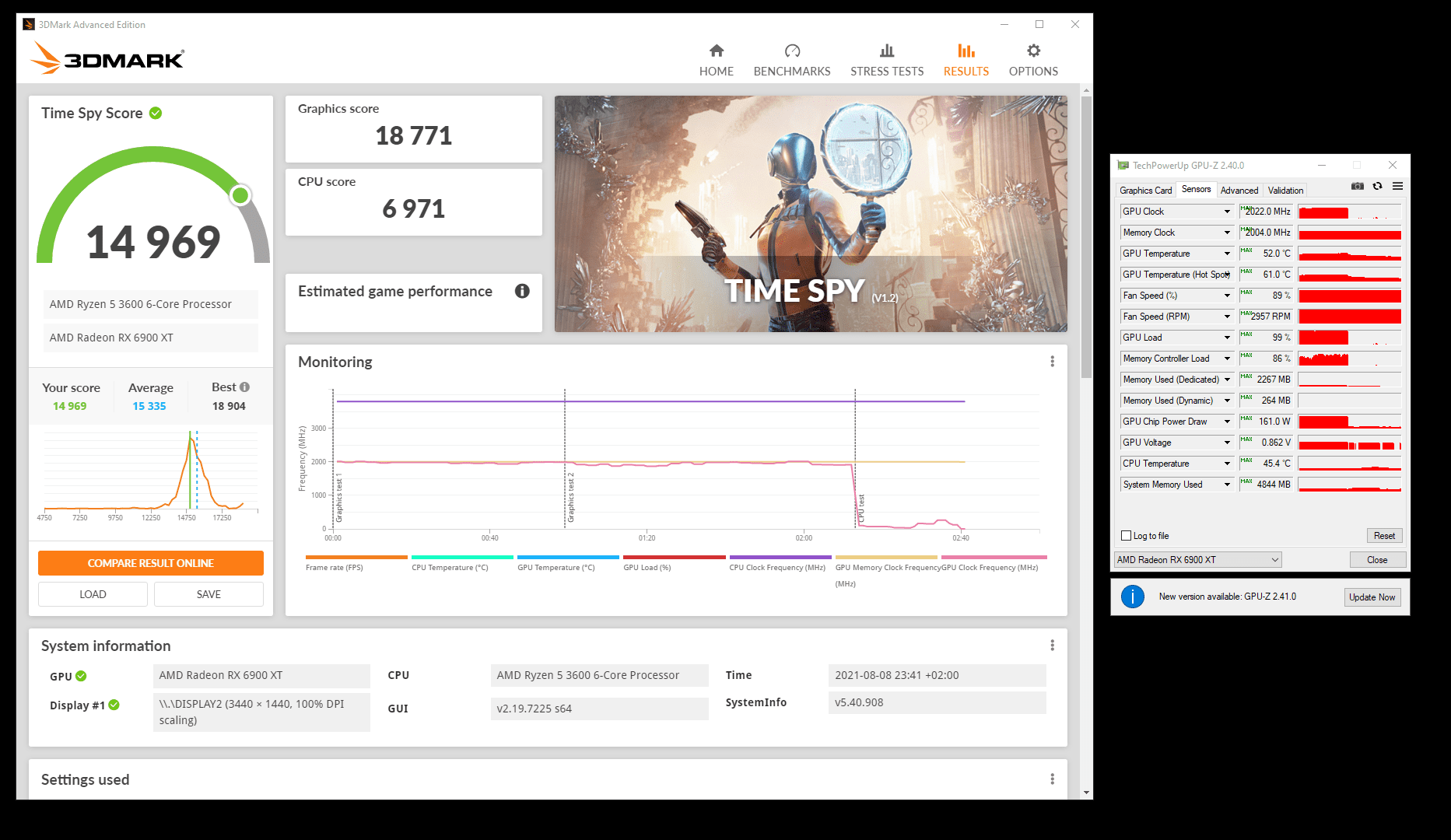The image size is (1451, 840).
Task: Click the Time Spy banner image
Action: (x=811, y=214)
